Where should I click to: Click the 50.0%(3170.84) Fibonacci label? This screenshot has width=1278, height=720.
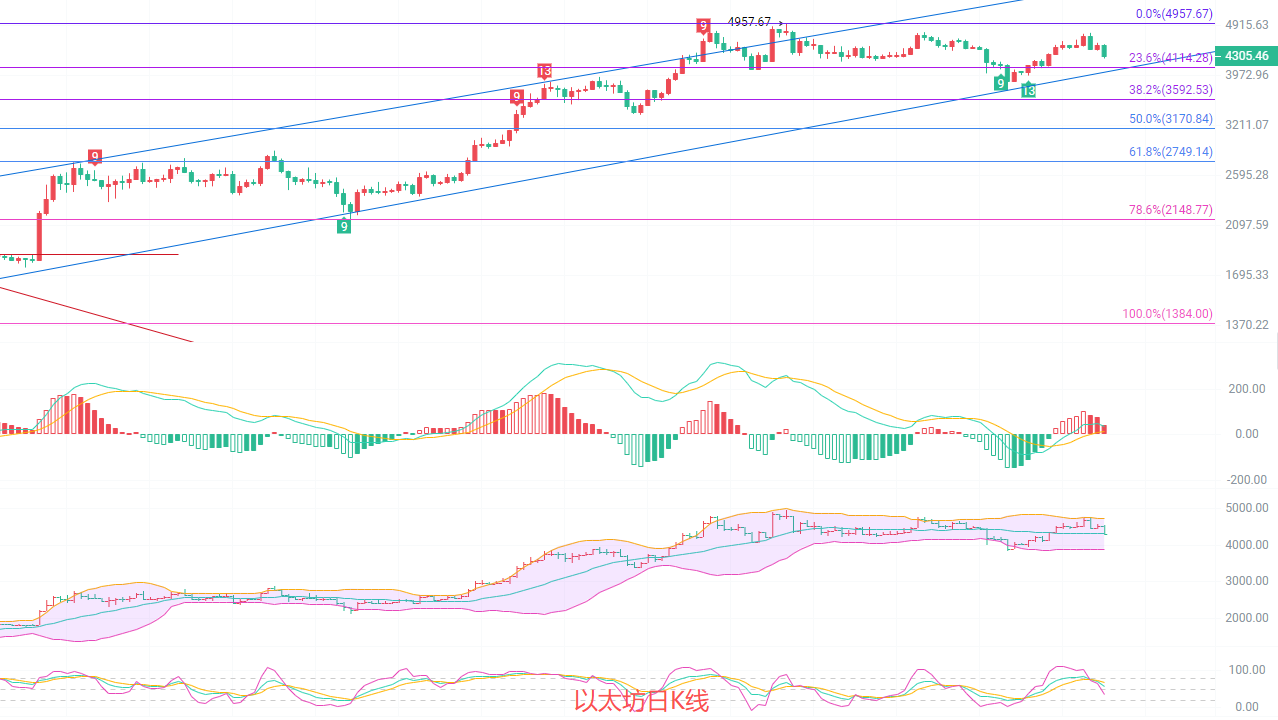pos(1170,118)
